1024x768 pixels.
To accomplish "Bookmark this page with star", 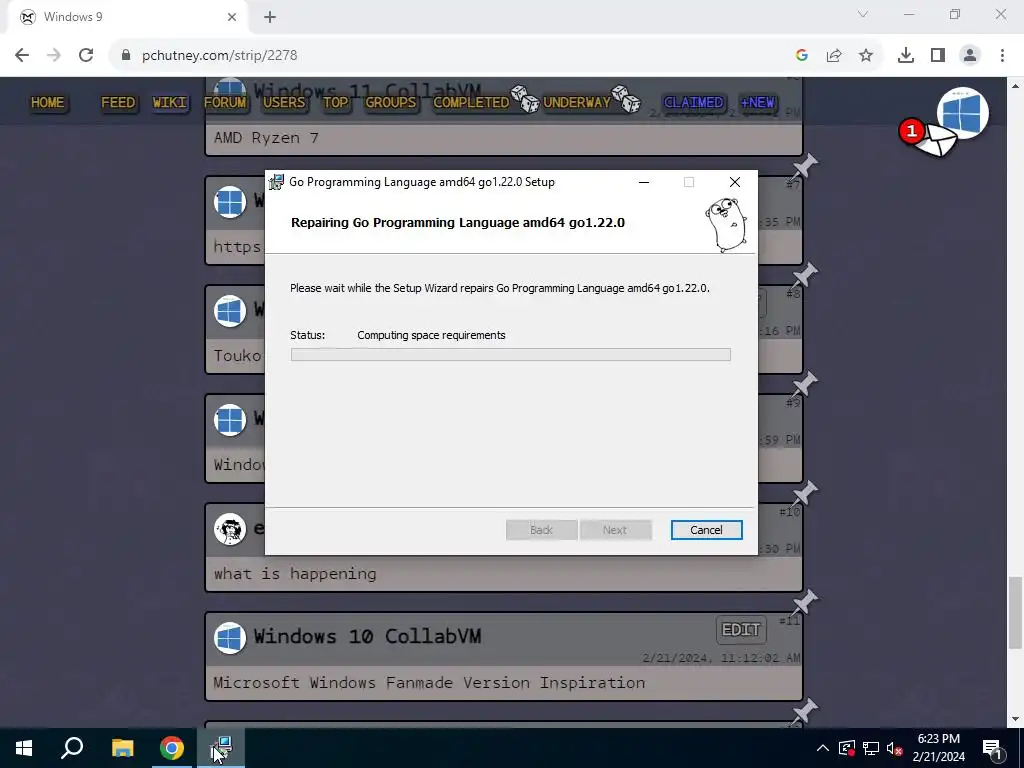I will 866,56.
